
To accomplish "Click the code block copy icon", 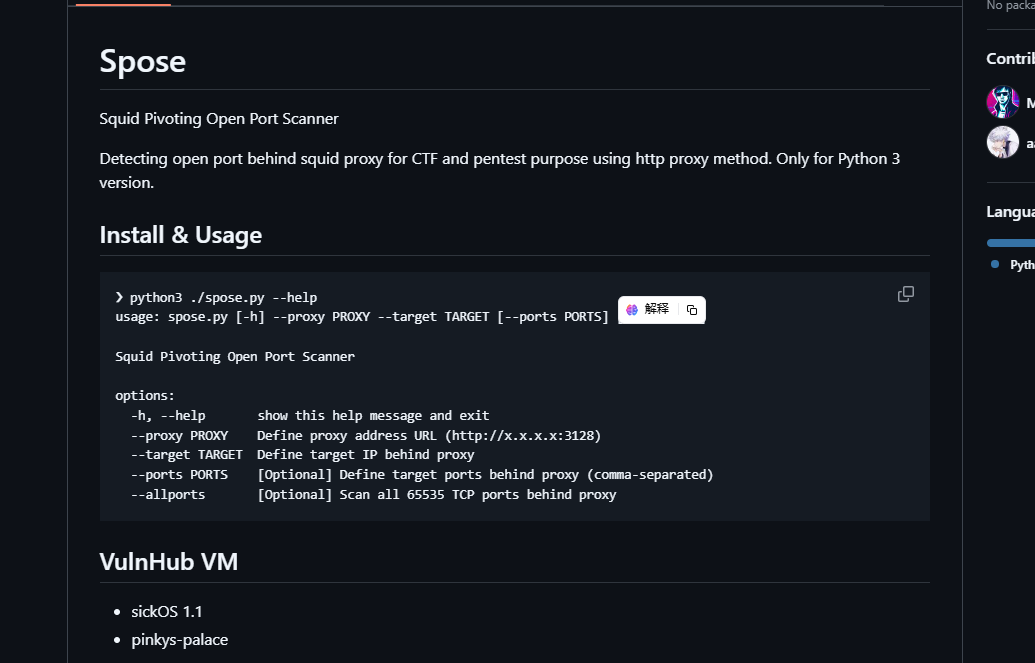I will (906, 294).
